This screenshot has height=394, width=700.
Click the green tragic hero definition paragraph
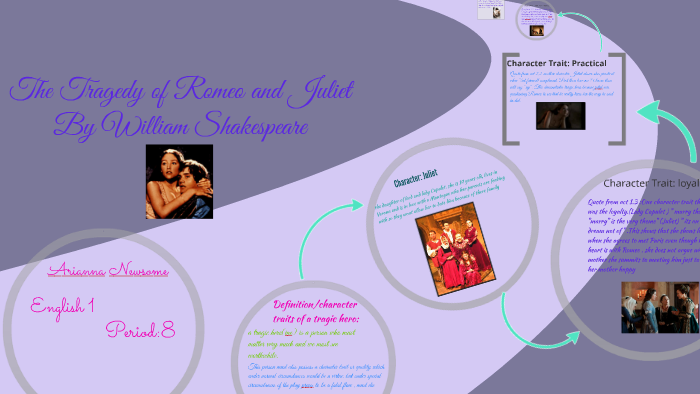click(x=302, y=344)
